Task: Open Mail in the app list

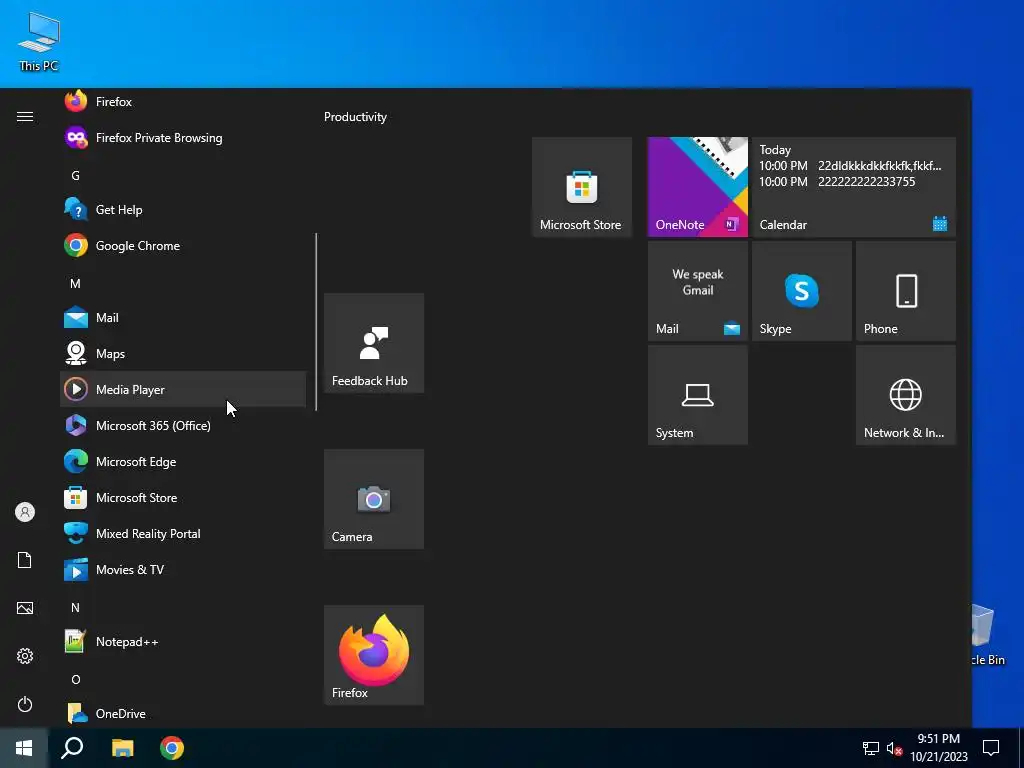Action: pyautogui.click(x=183, y=317)
